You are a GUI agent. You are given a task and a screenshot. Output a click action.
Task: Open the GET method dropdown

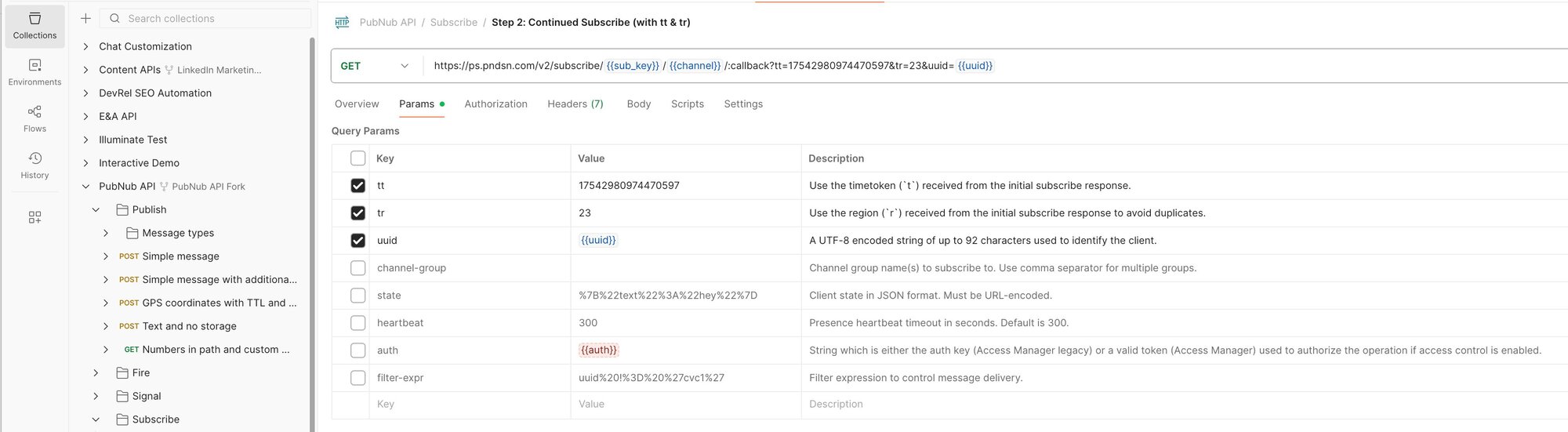point(376,66)
